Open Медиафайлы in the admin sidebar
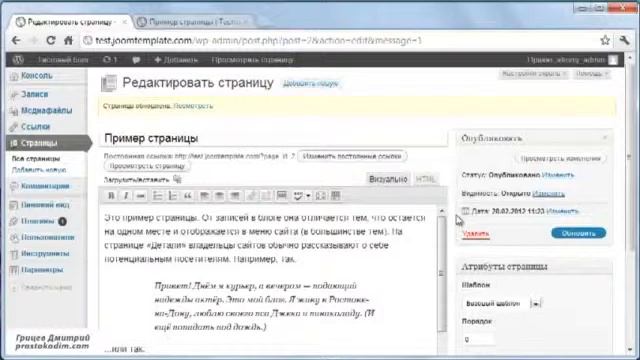Image resolution: width=640 pixels, height=360 pixels. [46, 111]
